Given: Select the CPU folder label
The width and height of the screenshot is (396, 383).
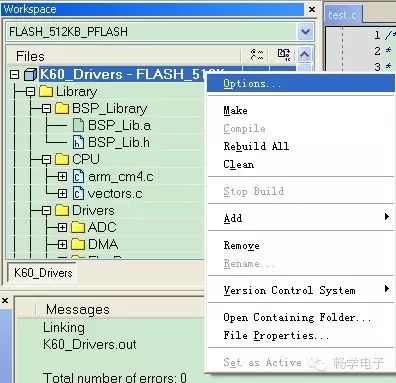Looking at the screenshot, I should pos(86,159).
